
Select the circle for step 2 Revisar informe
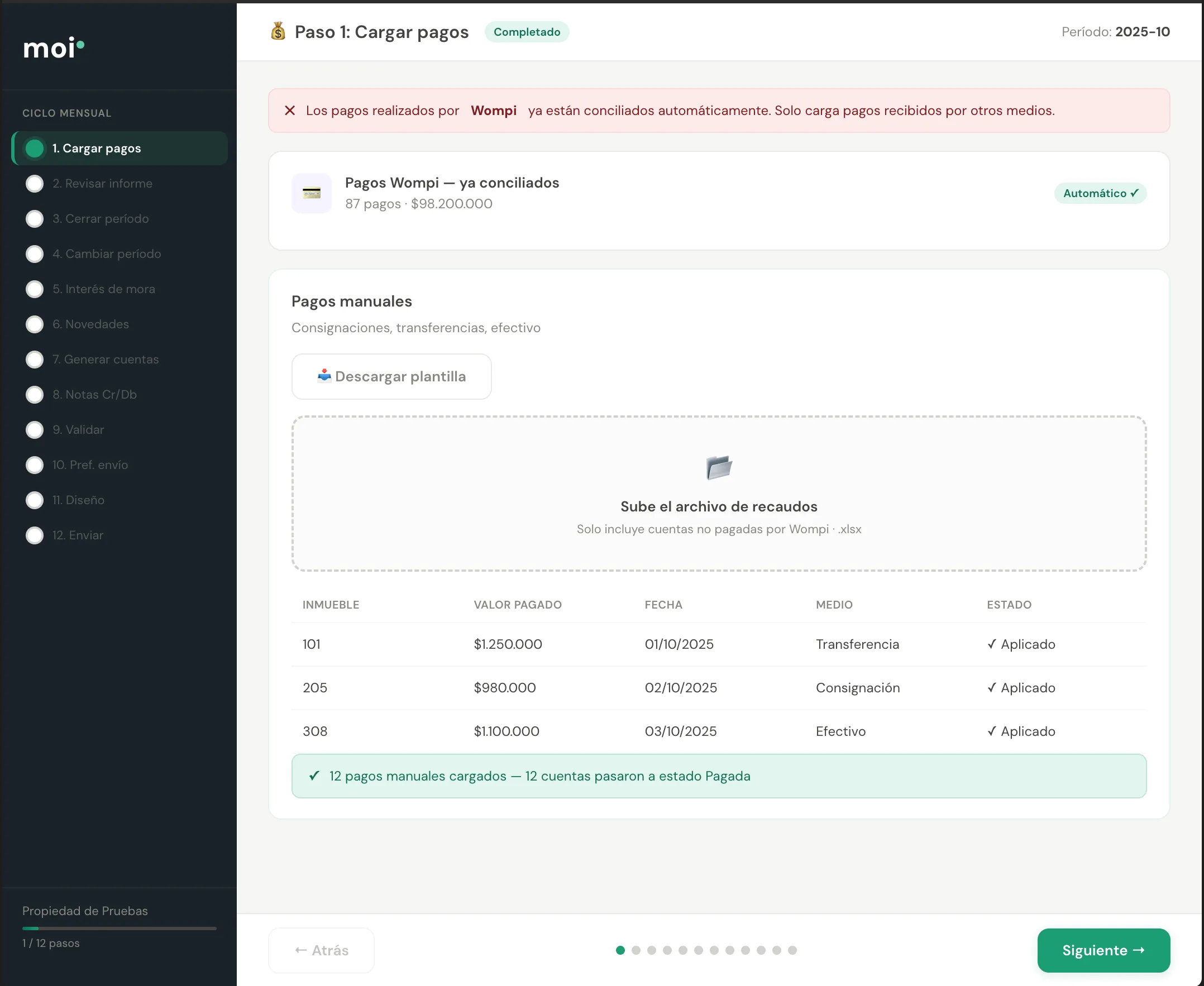(35, 184)
